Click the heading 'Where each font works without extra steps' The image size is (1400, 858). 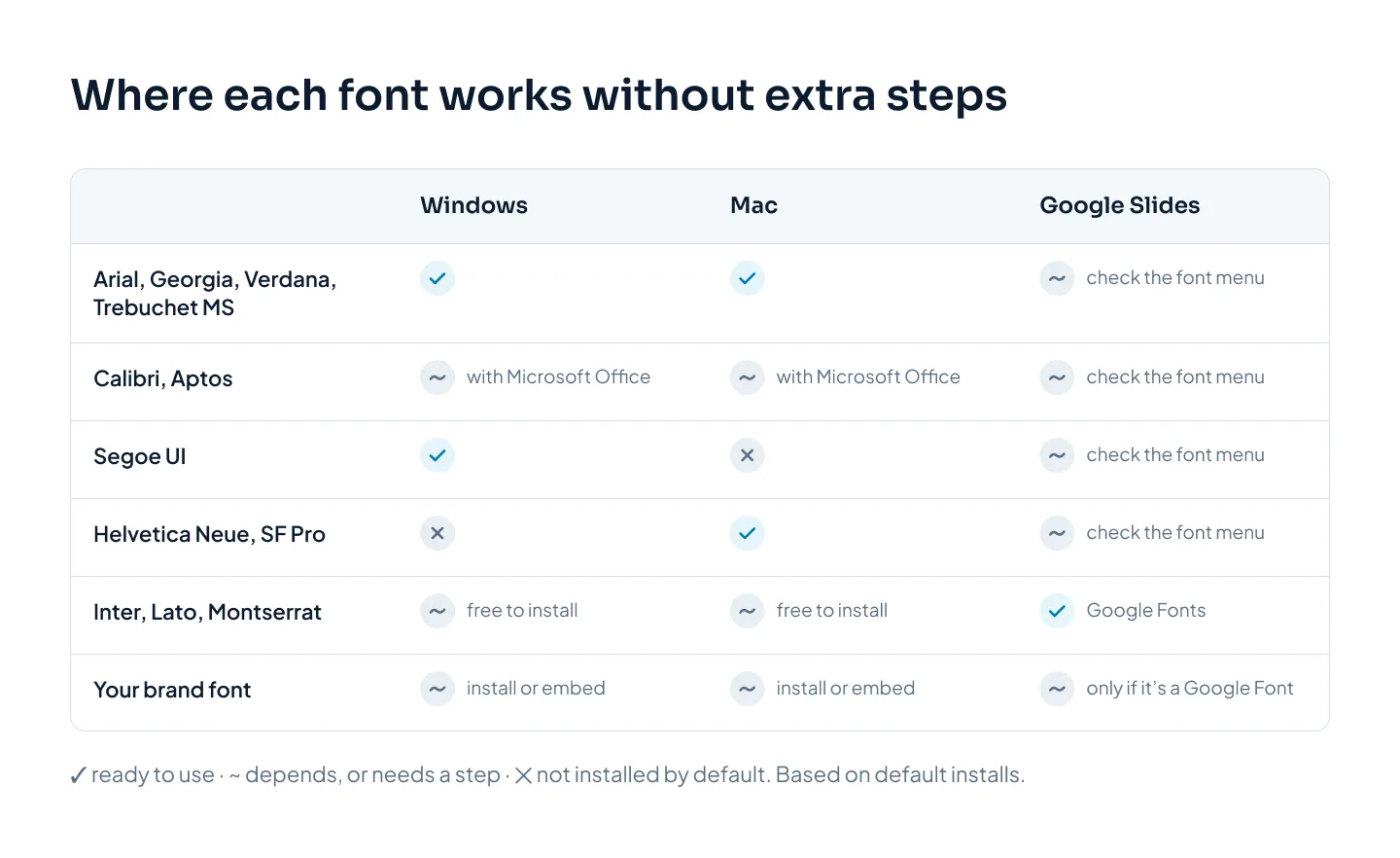point(539,95)
